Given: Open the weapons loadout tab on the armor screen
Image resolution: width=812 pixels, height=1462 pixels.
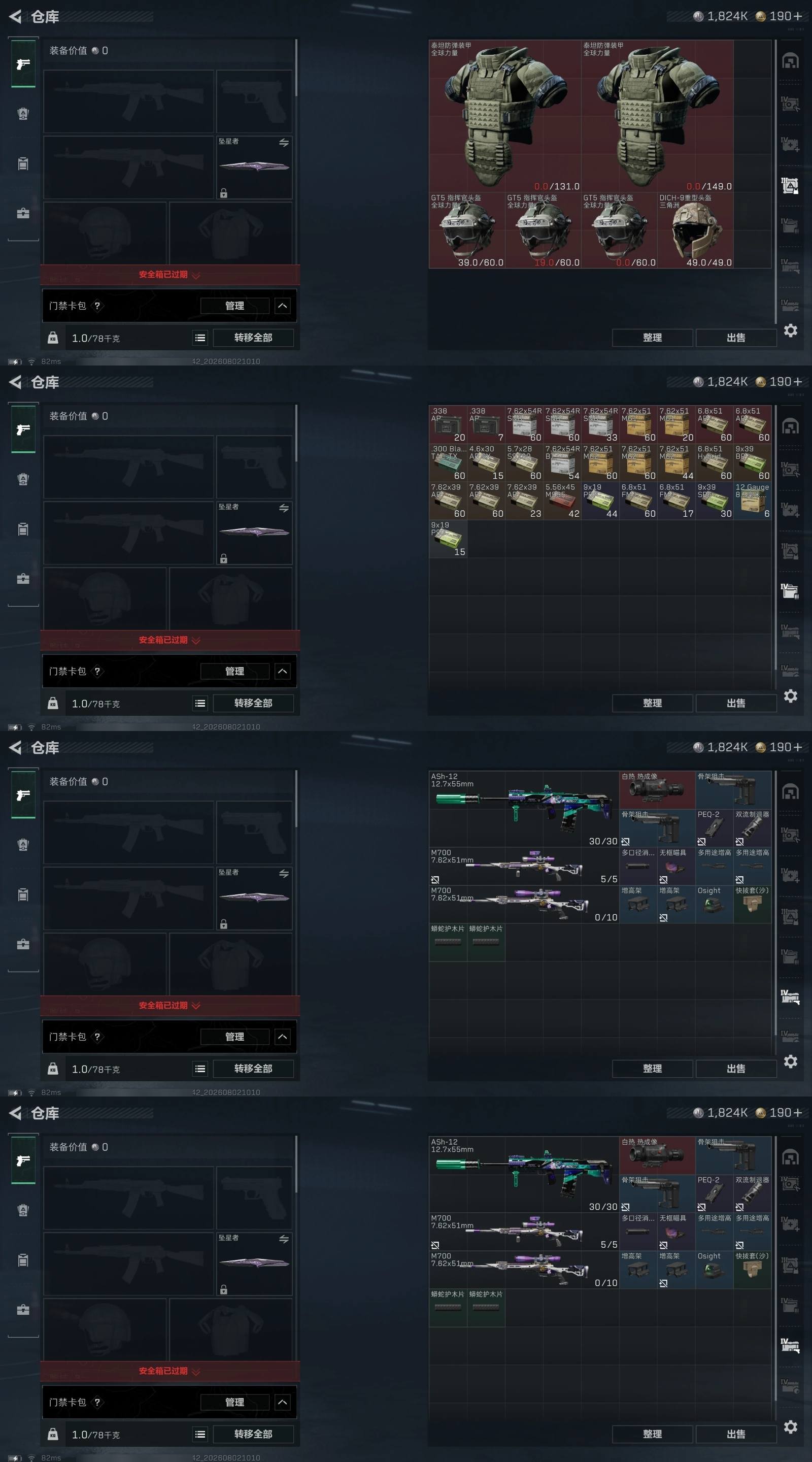Looking at the screenshot, I should click(x=23, y=63).
